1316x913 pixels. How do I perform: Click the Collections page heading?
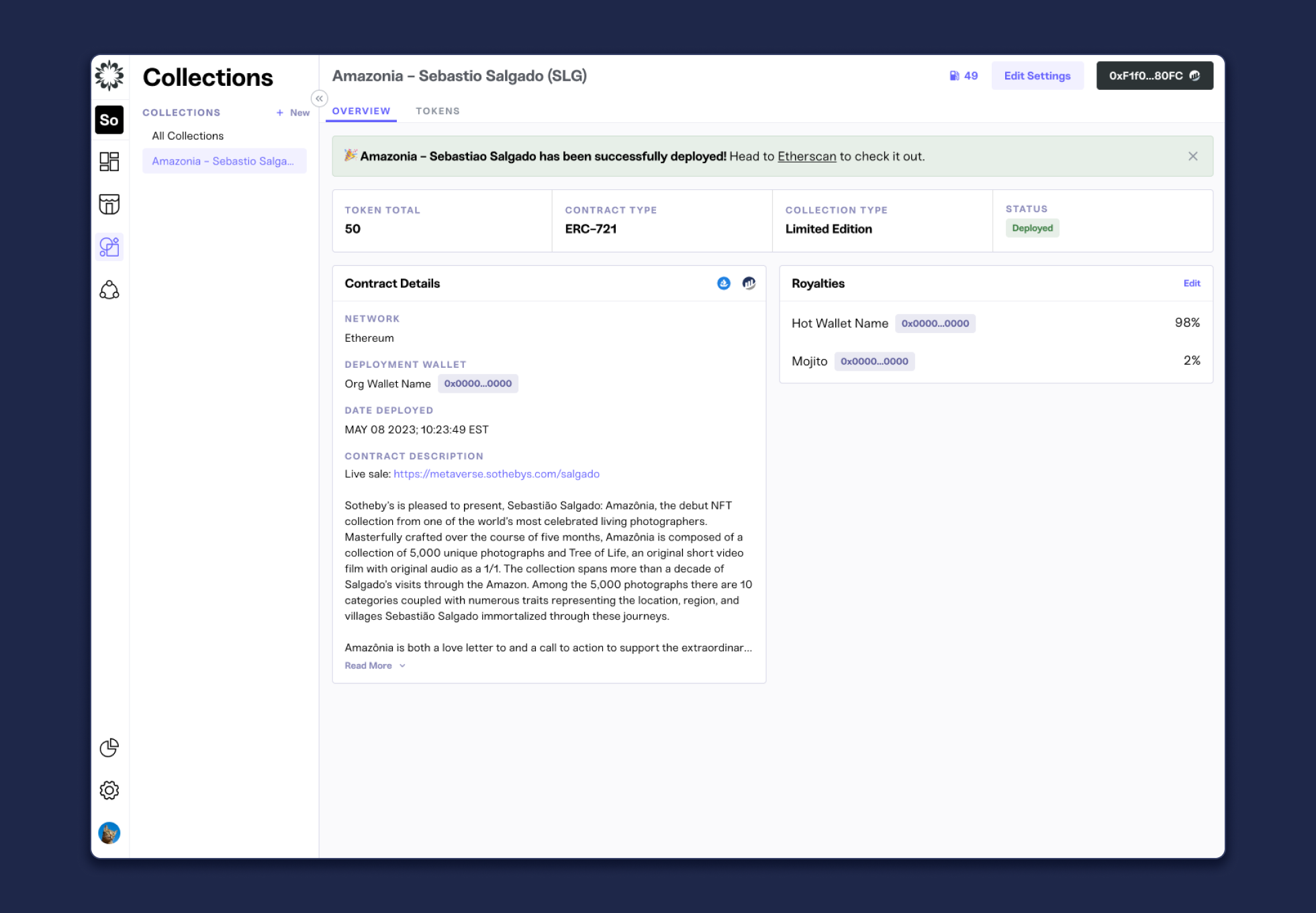(208, 78)
